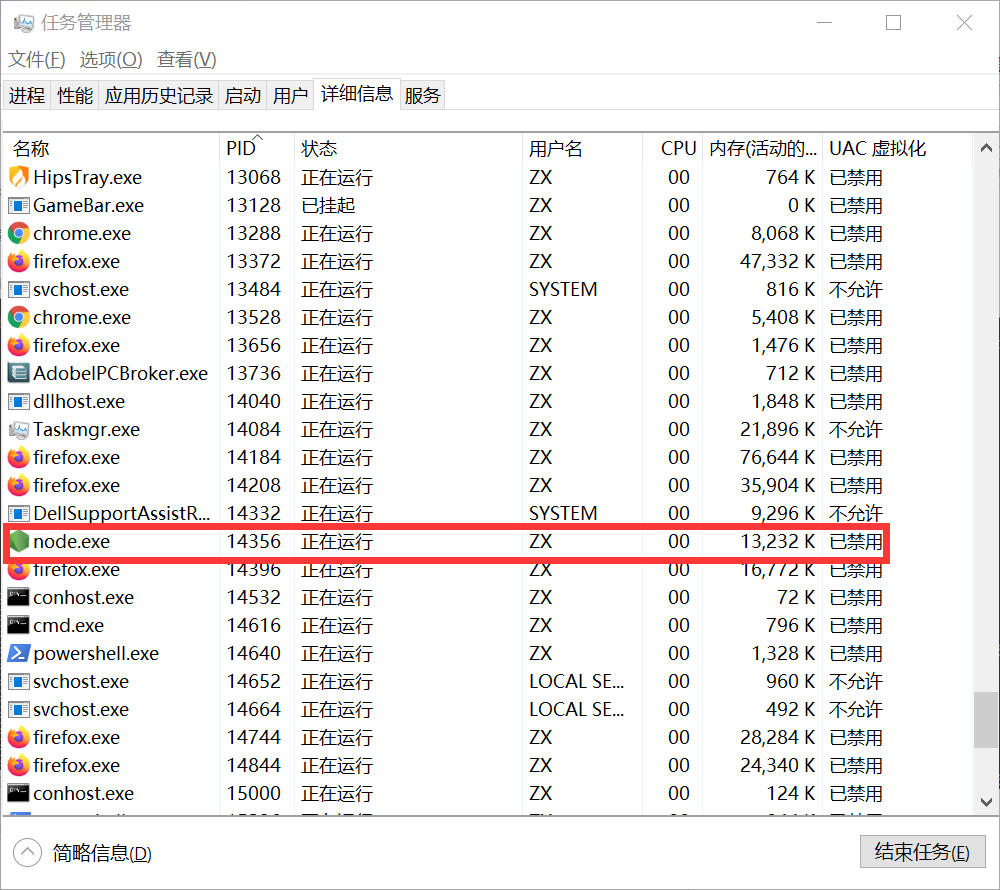
Task: Click svchost.exe icon for PID 14652
Action: (18, 682)
